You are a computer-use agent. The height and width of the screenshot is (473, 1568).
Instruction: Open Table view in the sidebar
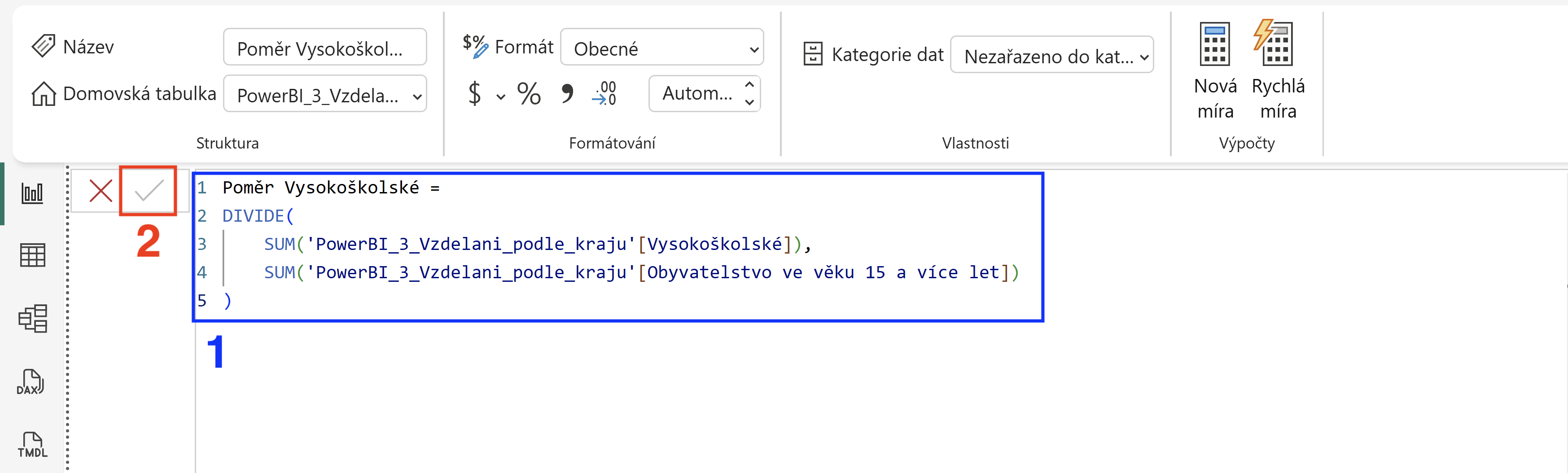pos(32,255)
